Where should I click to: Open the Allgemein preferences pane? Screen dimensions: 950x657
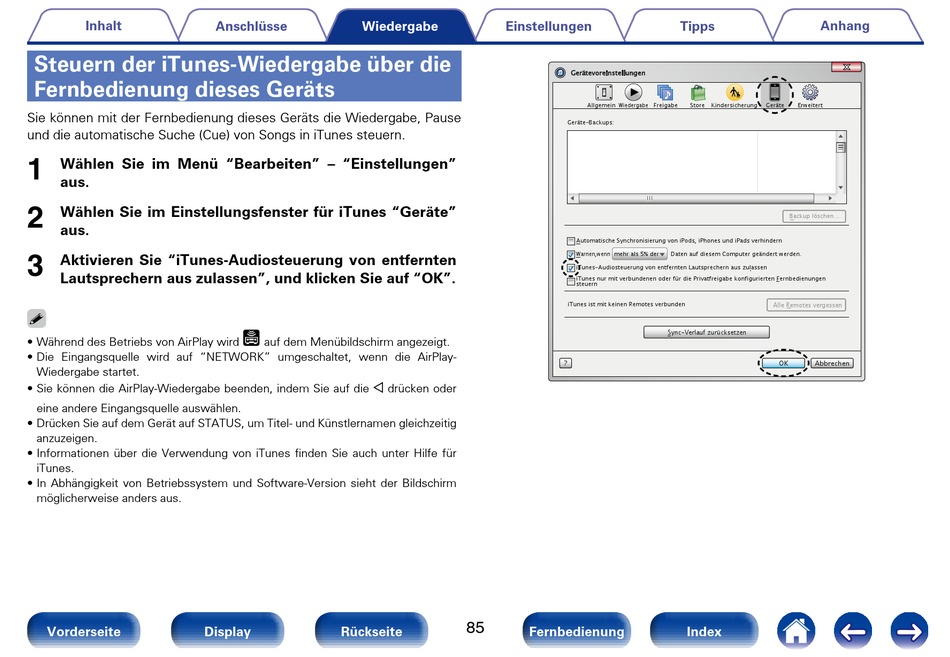[x=603, y=96]
